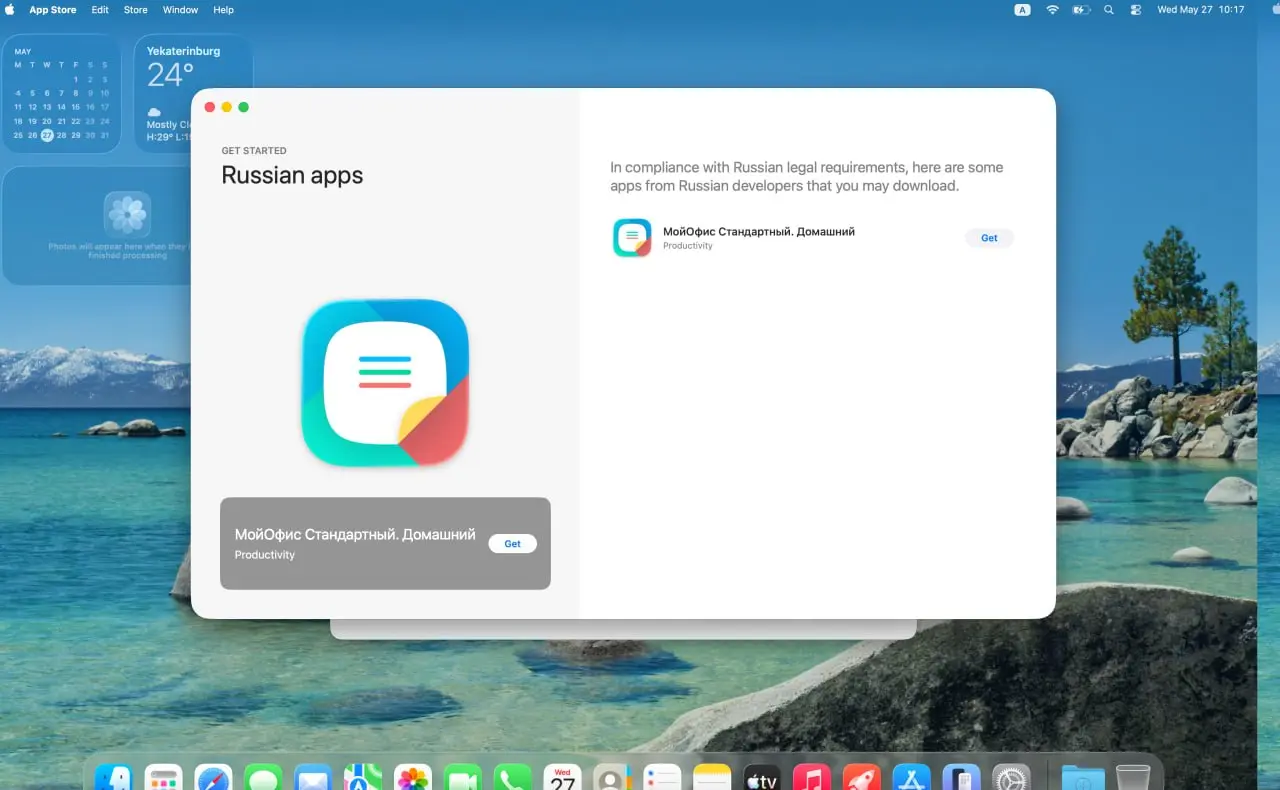Open Contacts from the Dock
The height and width of the screenshot is (790, 1280).
click(612, 779)
